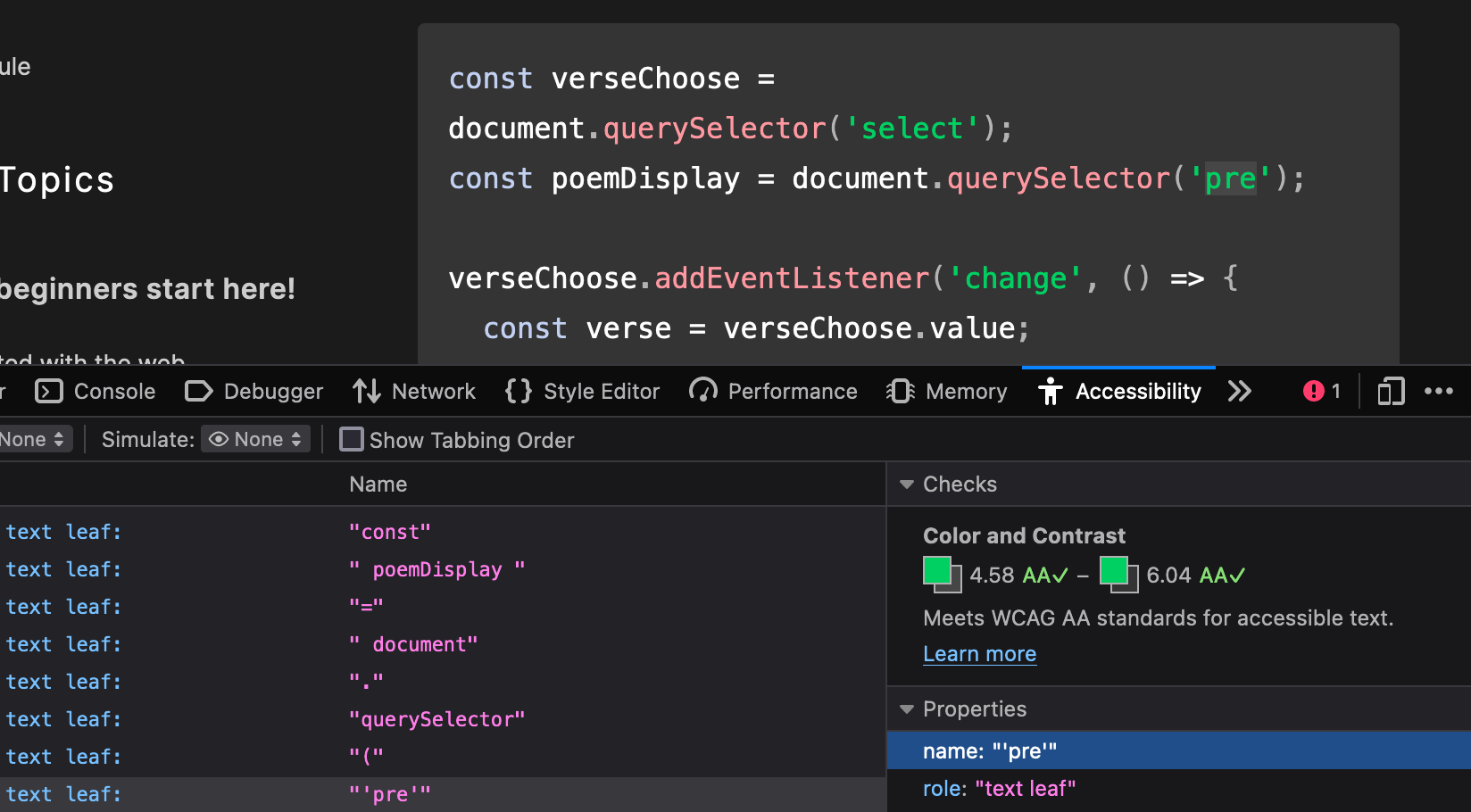Open the Learn more link

tap(979, 653)
